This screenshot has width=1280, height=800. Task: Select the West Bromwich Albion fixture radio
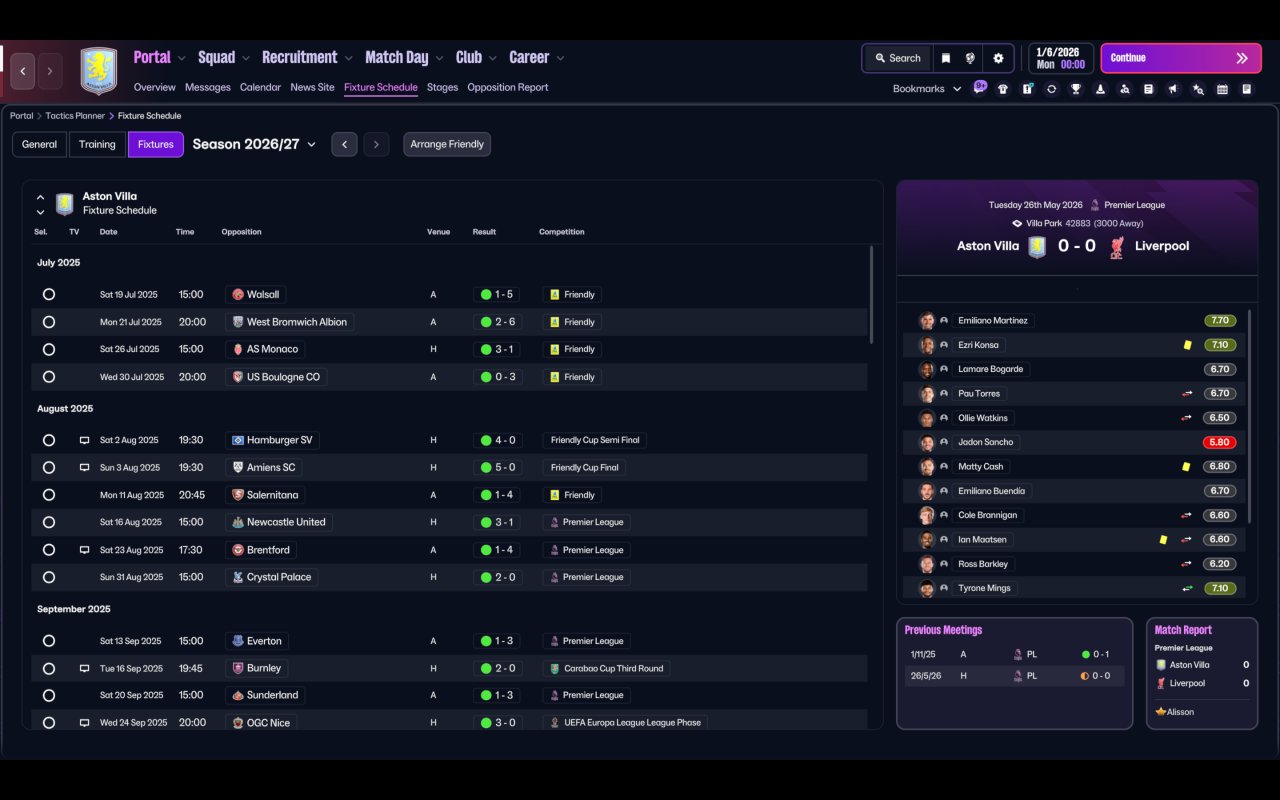[x=49, y=322]
